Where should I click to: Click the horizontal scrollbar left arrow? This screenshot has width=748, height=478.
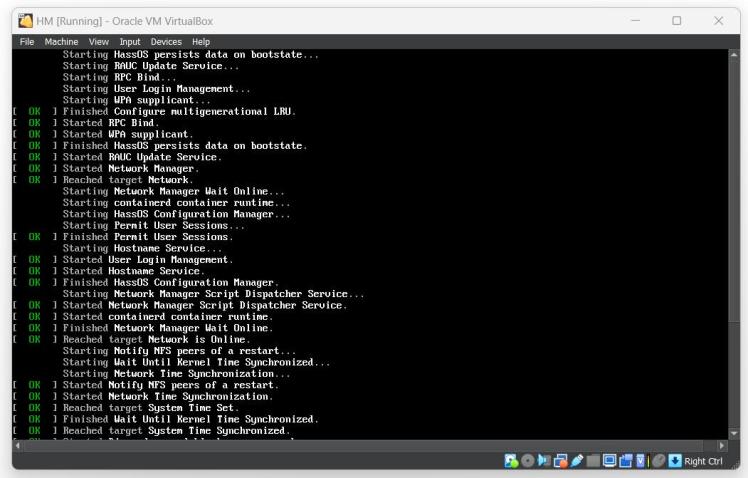18,446
